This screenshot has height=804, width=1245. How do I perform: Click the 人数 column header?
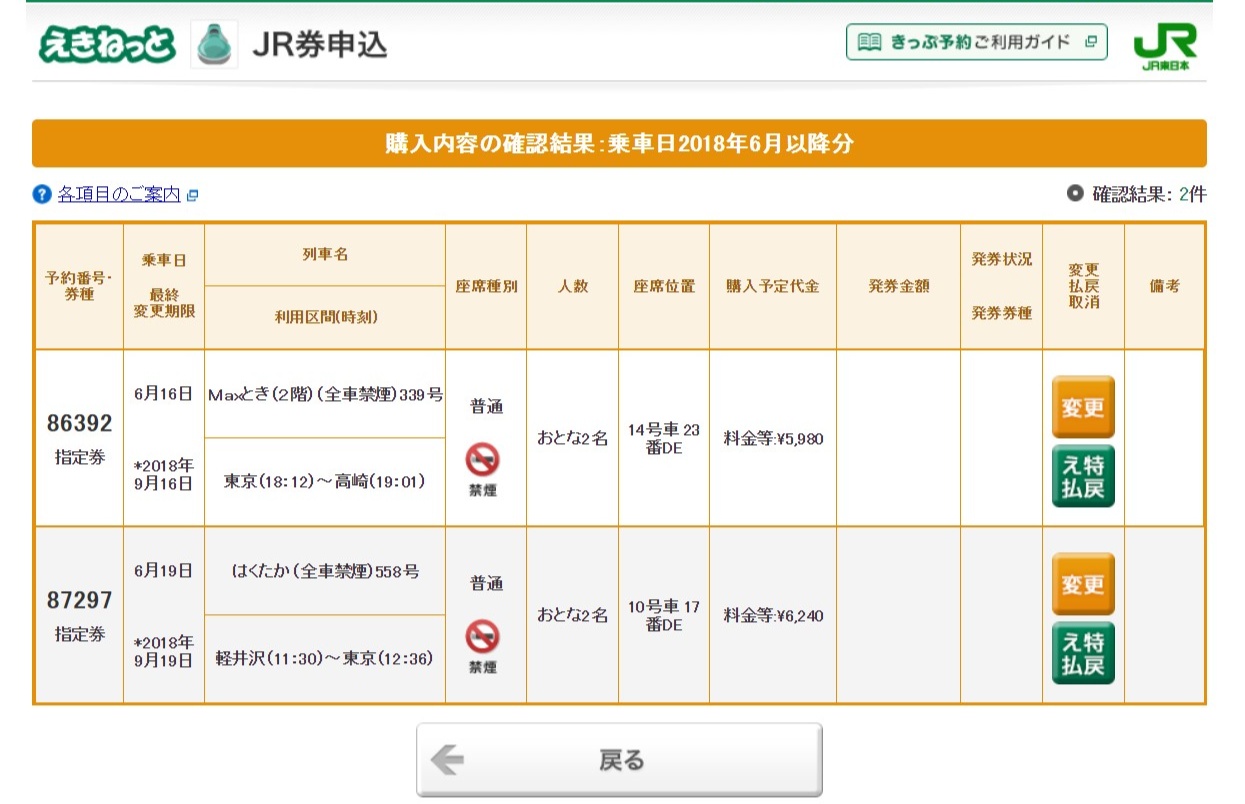point(572,286)
